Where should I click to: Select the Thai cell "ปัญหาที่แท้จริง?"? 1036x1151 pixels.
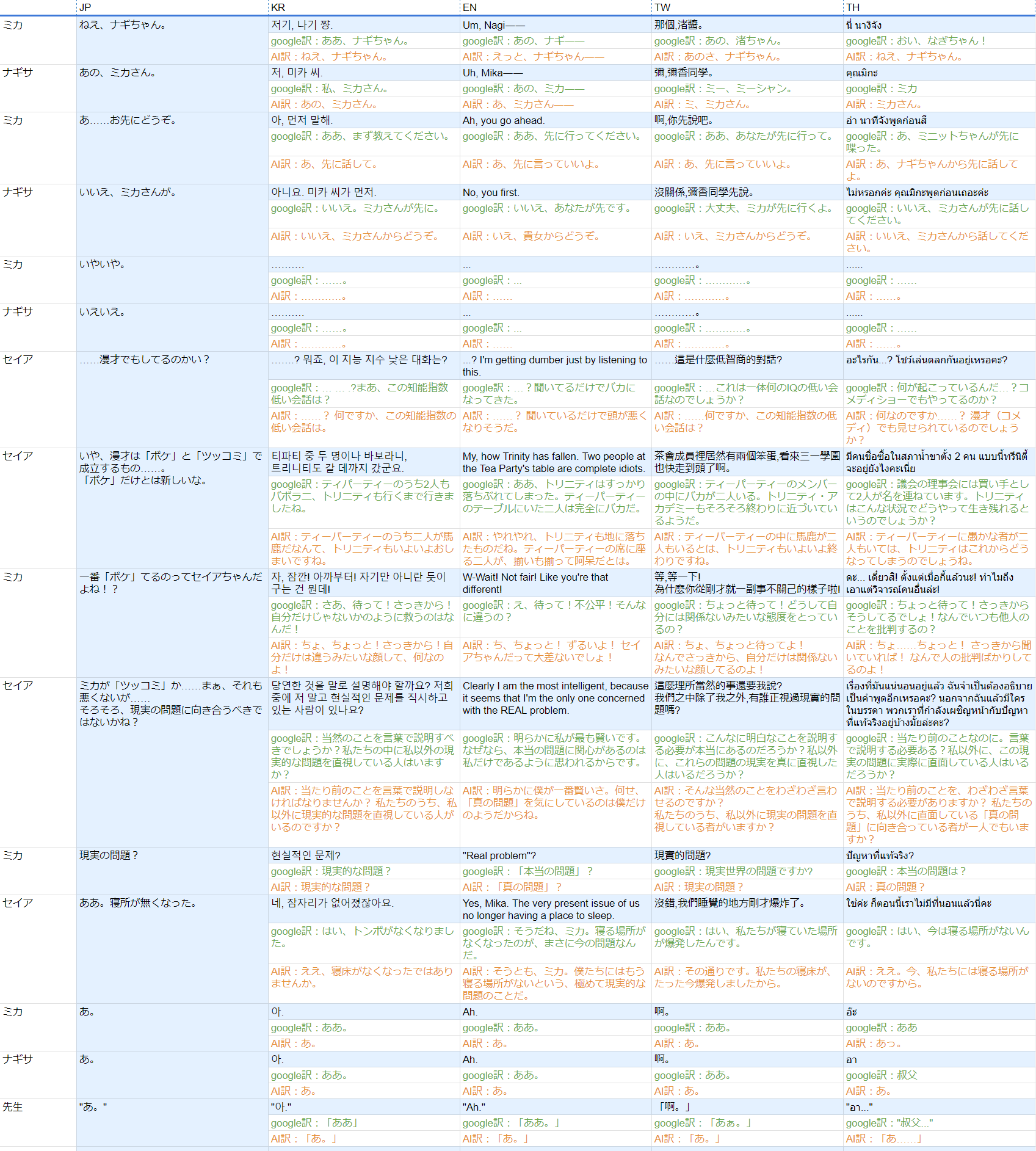coord(939,855)
